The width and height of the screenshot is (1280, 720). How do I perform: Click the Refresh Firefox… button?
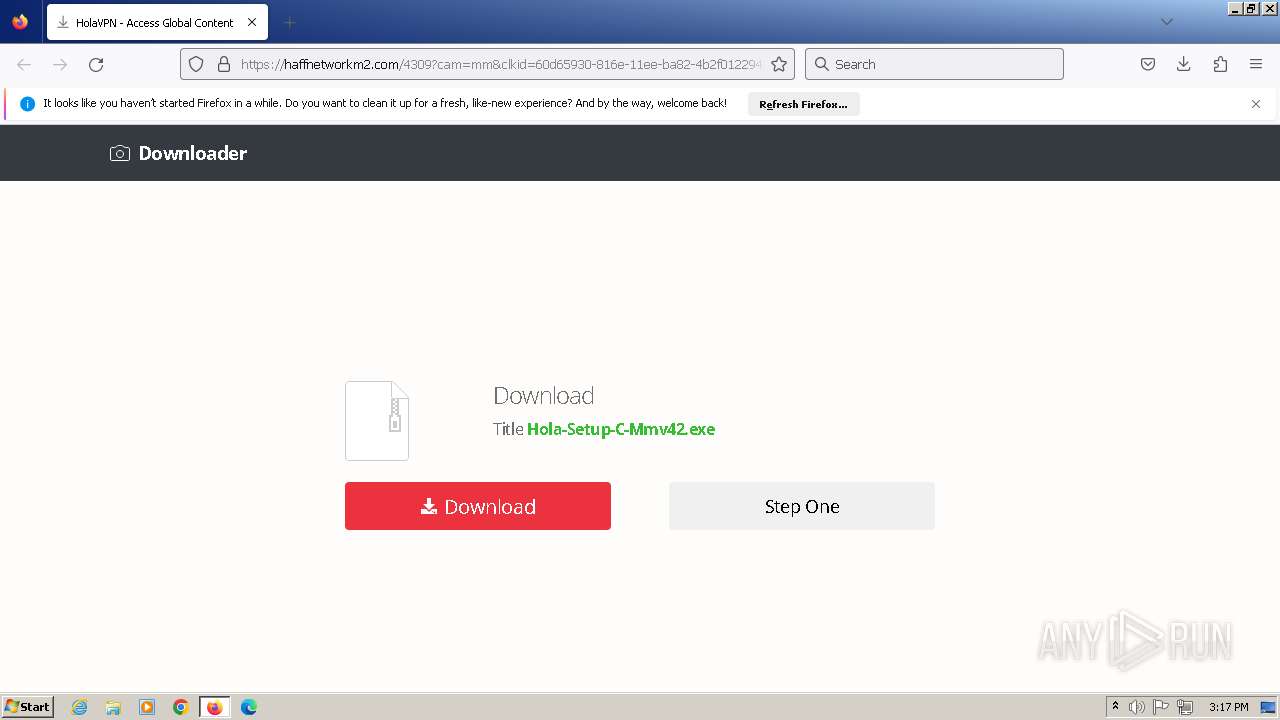coord(803,104)
